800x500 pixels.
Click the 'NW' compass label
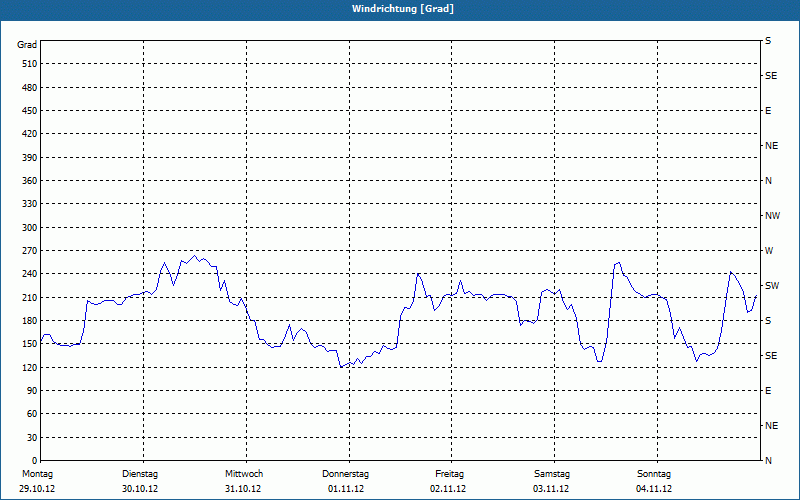[772, 216]
